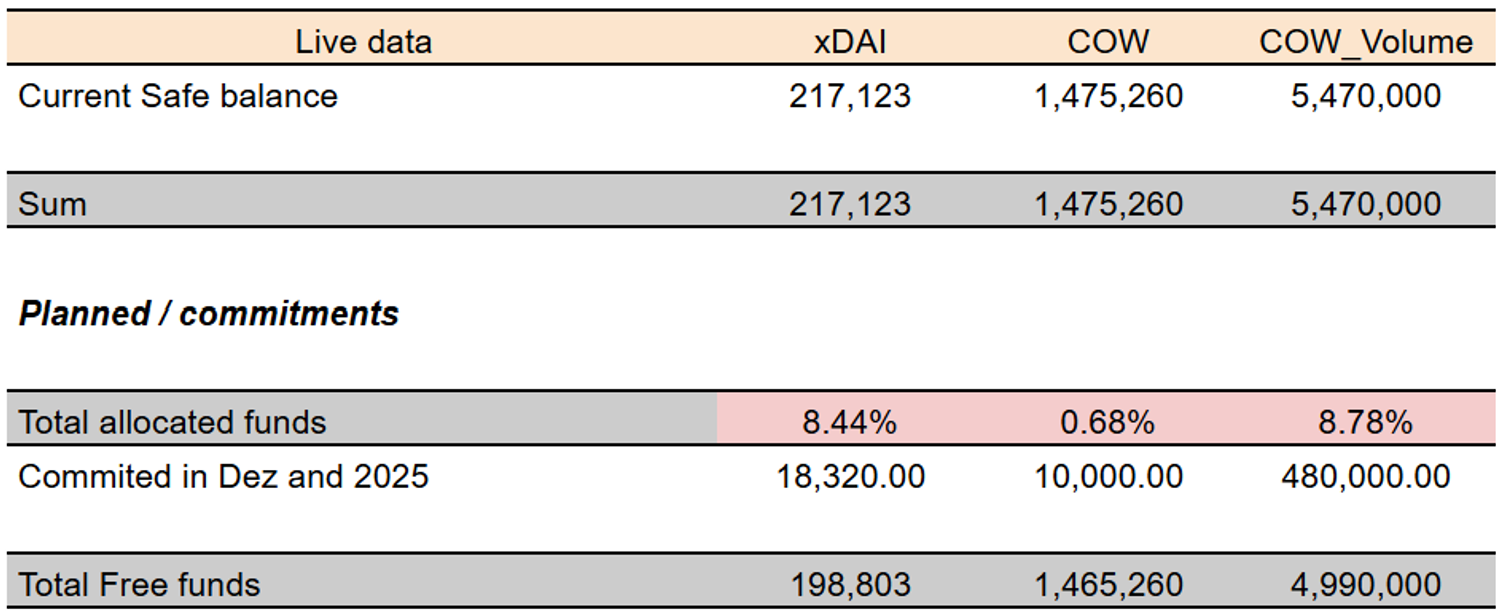Select the COW column header
Screen dimensions: 1500x615
1108,42
